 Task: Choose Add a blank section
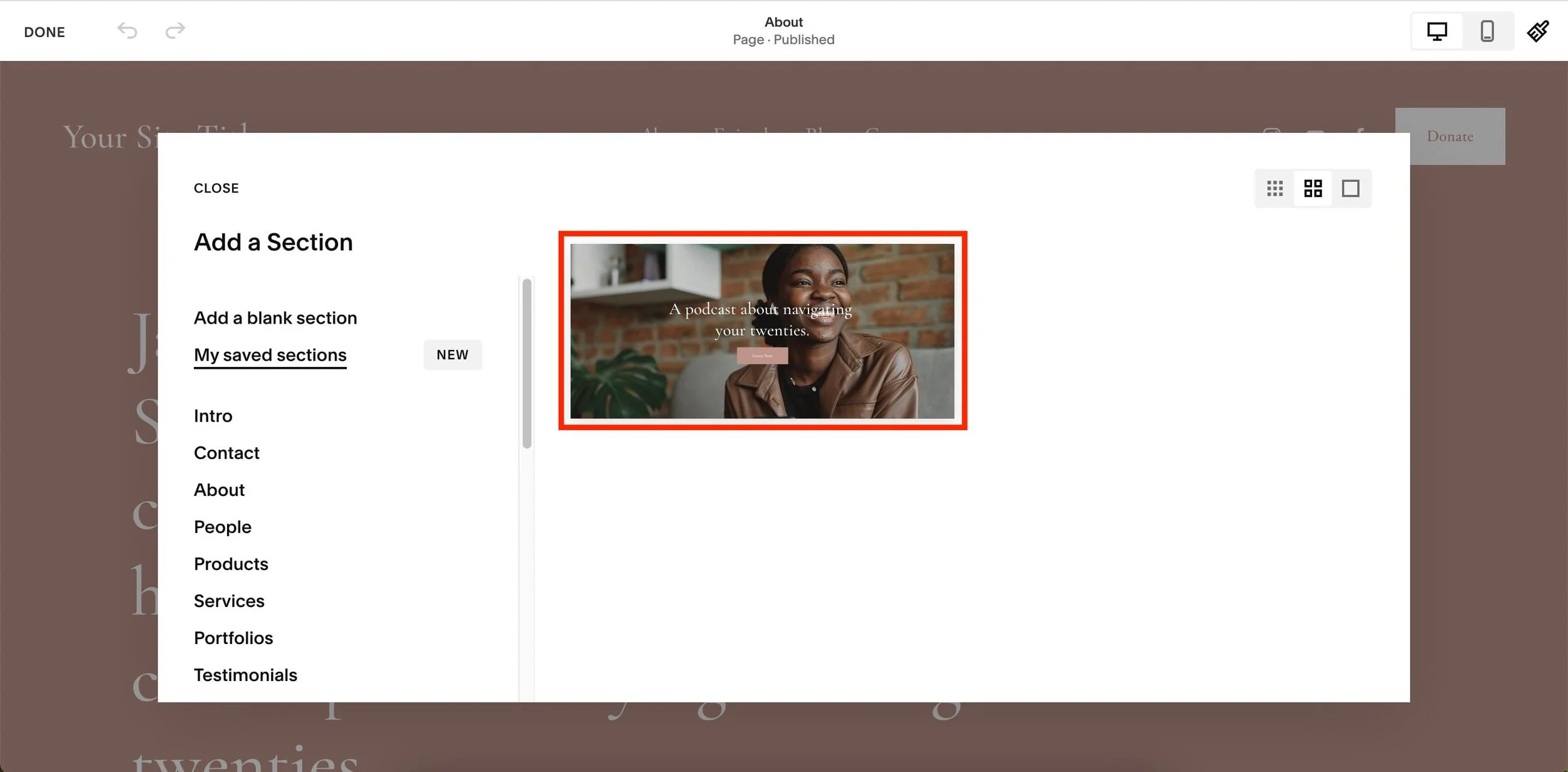coord(275,318)
